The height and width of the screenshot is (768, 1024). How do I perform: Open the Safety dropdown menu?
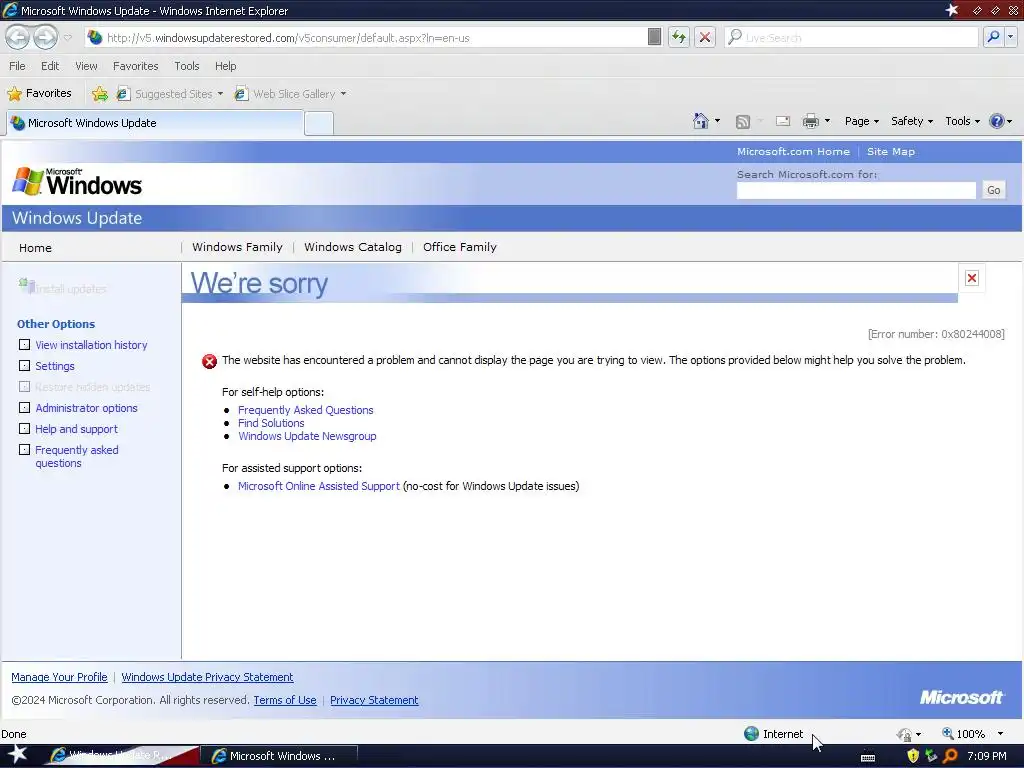tap(912, 121)
